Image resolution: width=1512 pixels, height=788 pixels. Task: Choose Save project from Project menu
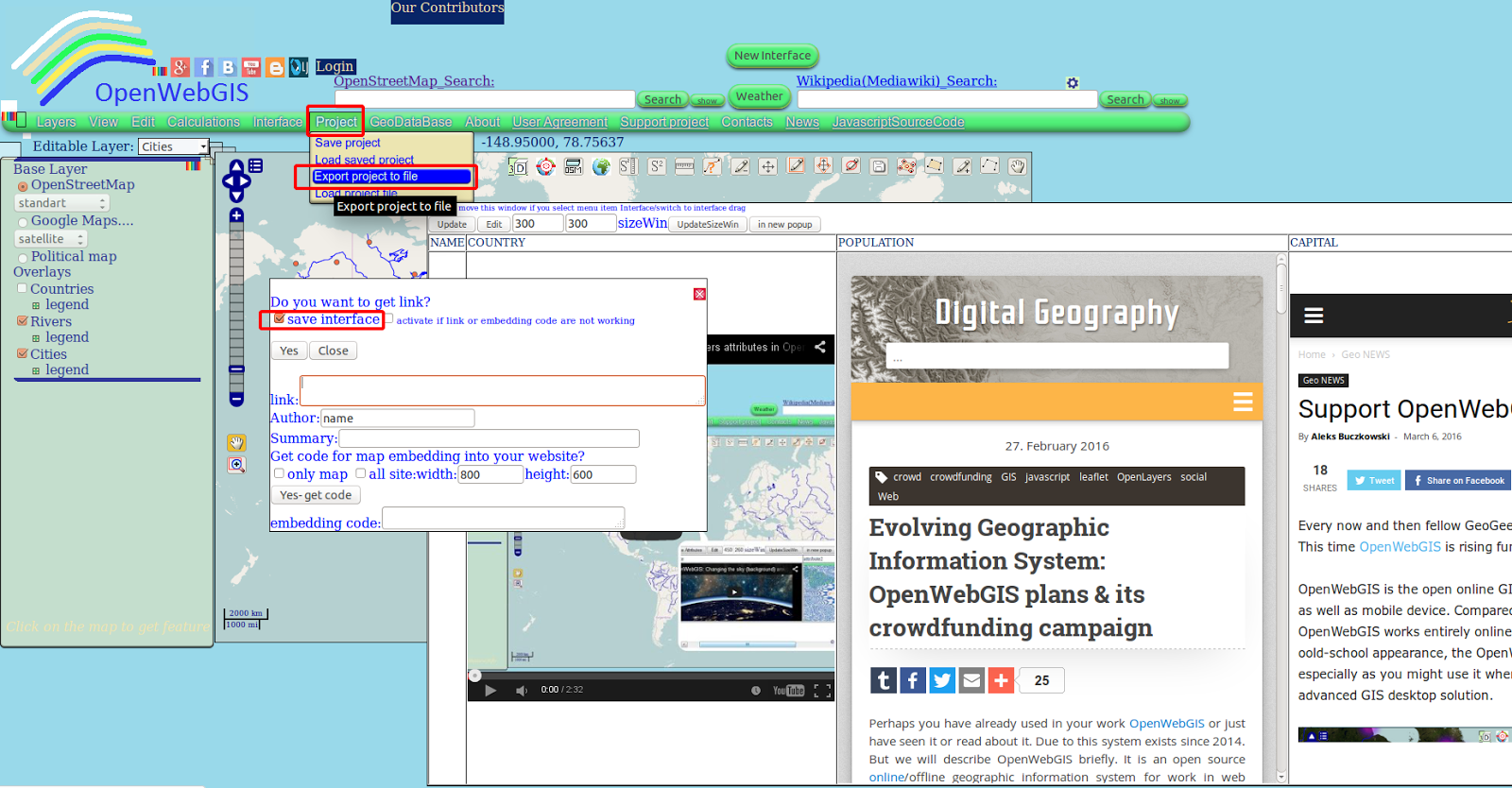pyautogui.click(x=348, y=143)
